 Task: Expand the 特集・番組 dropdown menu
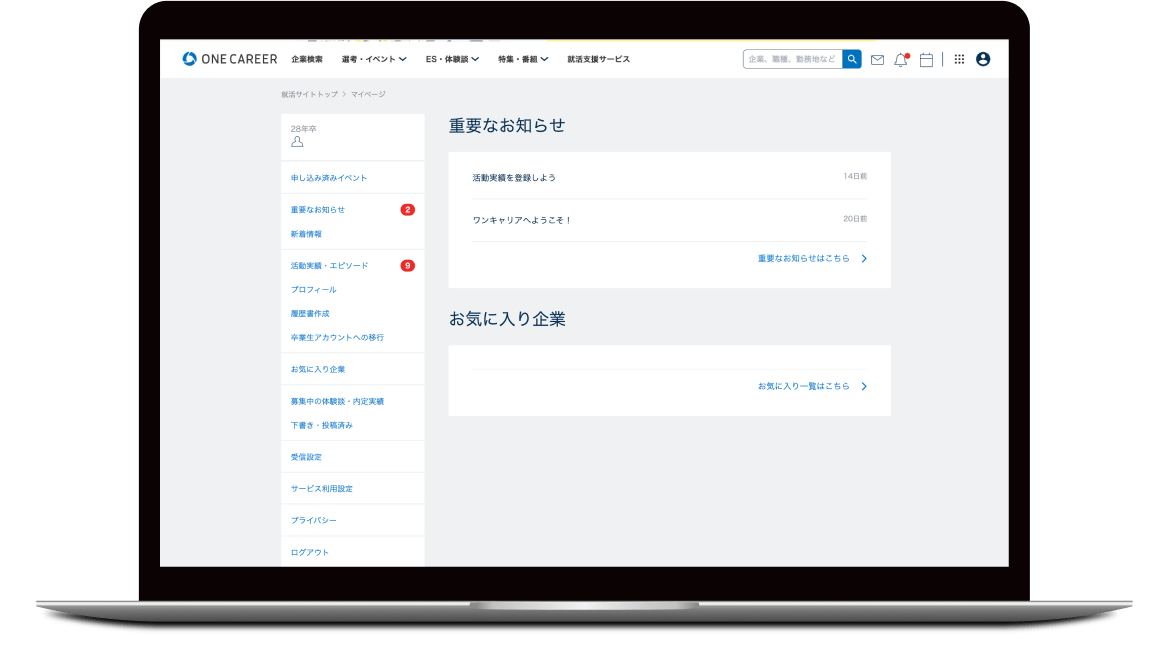[523, 59]
